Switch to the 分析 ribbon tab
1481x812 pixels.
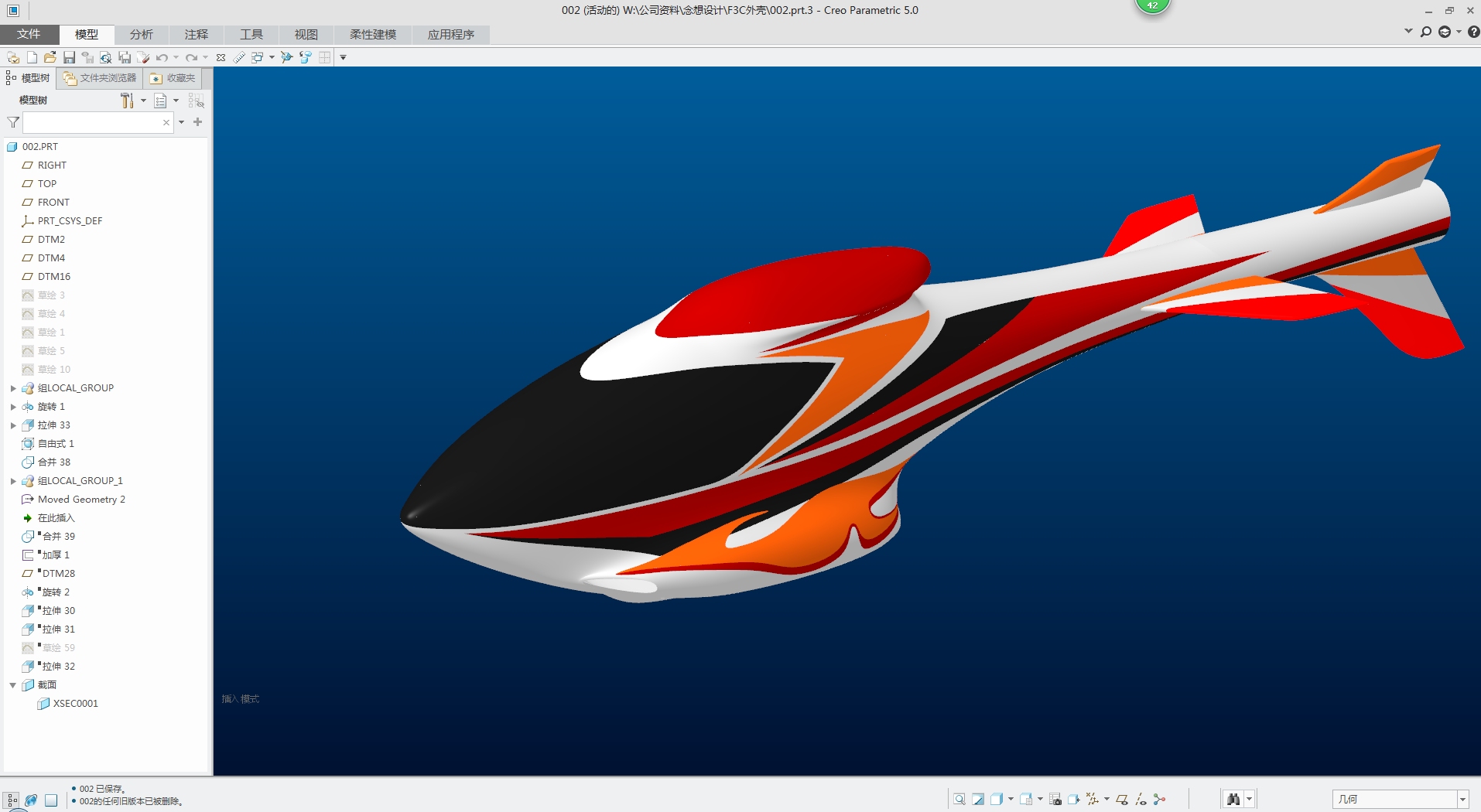coord(141,35)
